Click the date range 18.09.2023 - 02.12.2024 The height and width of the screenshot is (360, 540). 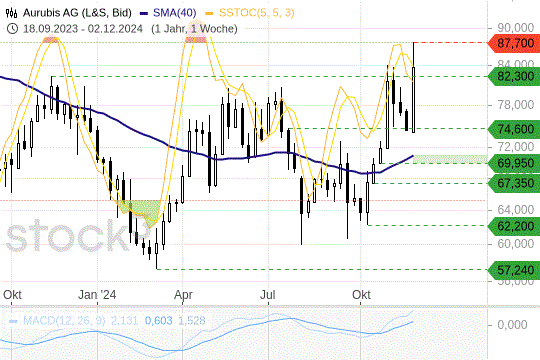(x=83, y=29)
